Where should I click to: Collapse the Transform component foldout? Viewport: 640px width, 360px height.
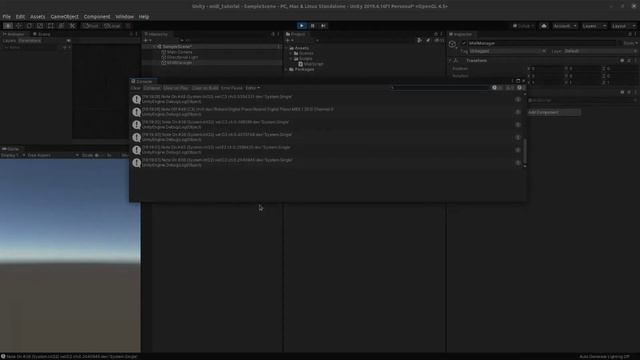[450, 60]
